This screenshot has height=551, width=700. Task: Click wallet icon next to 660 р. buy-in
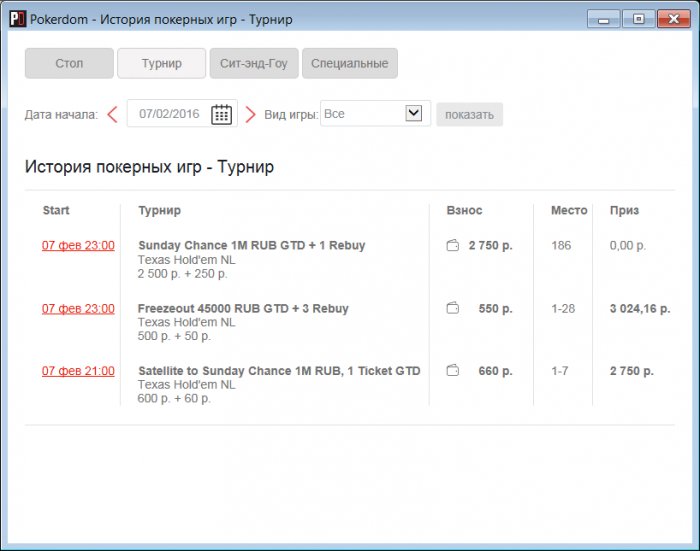[453, 371]
